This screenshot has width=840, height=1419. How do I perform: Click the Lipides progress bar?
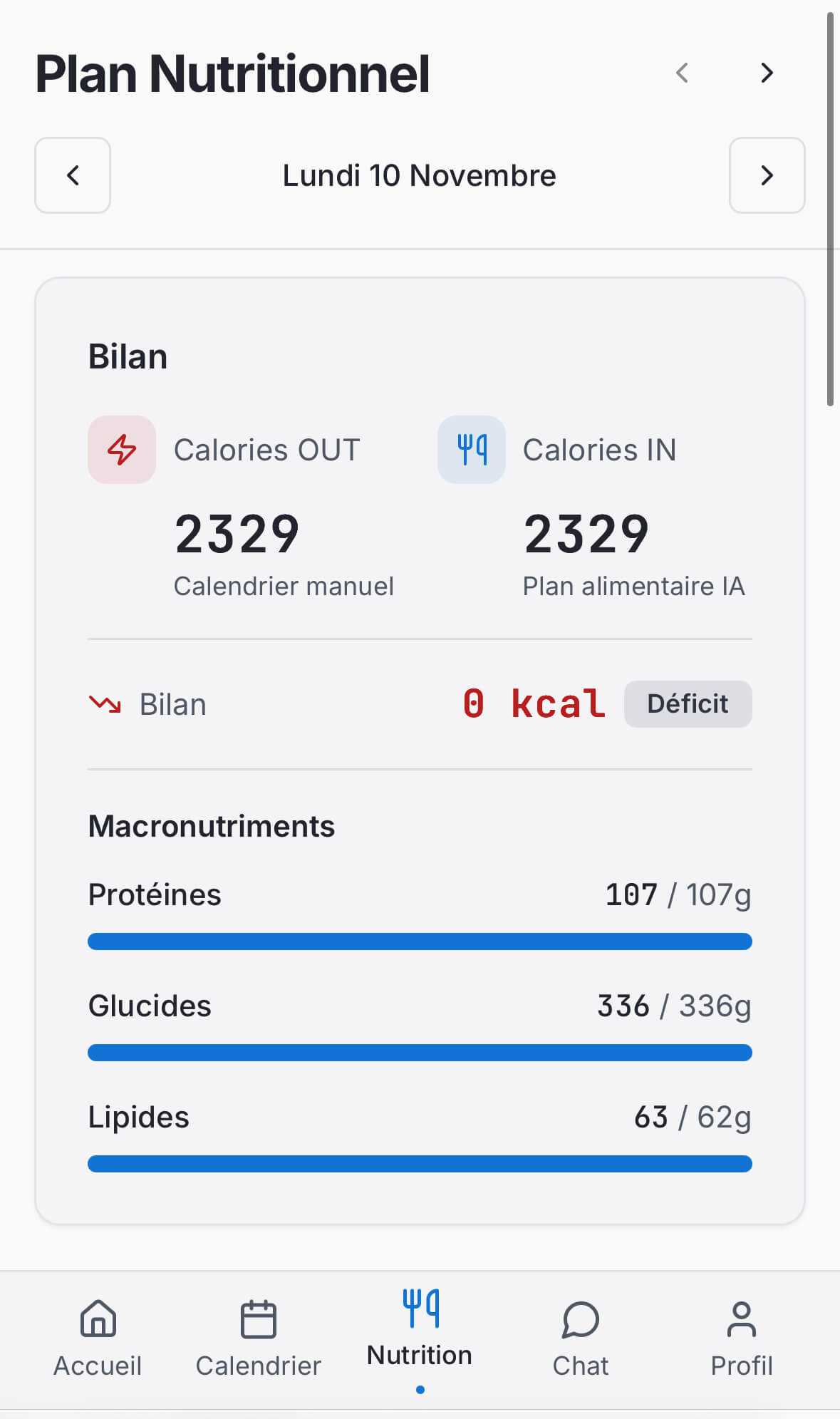click(x=420, y=1164)
